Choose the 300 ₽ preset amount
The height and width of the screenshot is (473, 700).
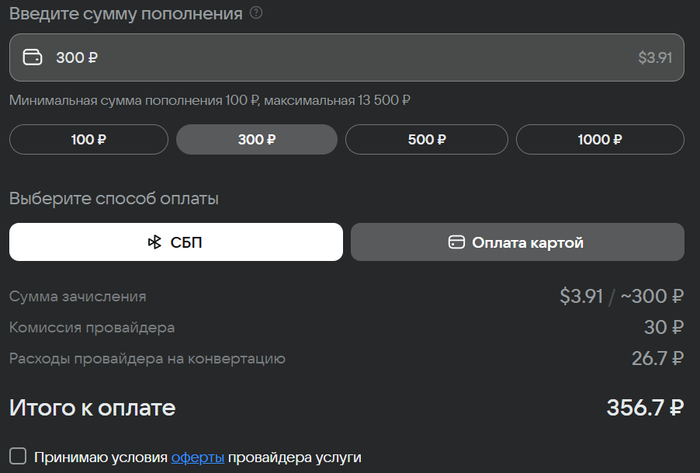click(x=257, y=140)
